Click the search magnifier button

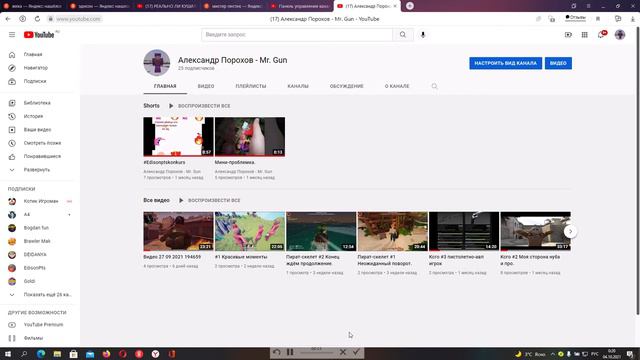coord(403,35)
